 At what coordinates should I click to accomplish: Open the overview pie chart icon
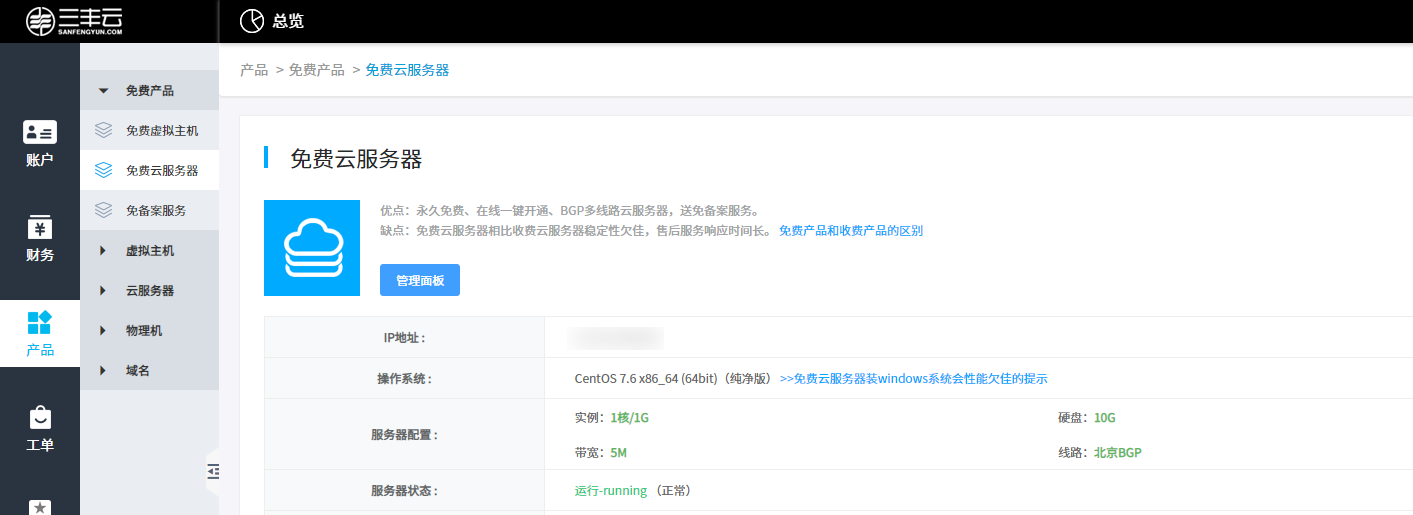tap(252, 21)
